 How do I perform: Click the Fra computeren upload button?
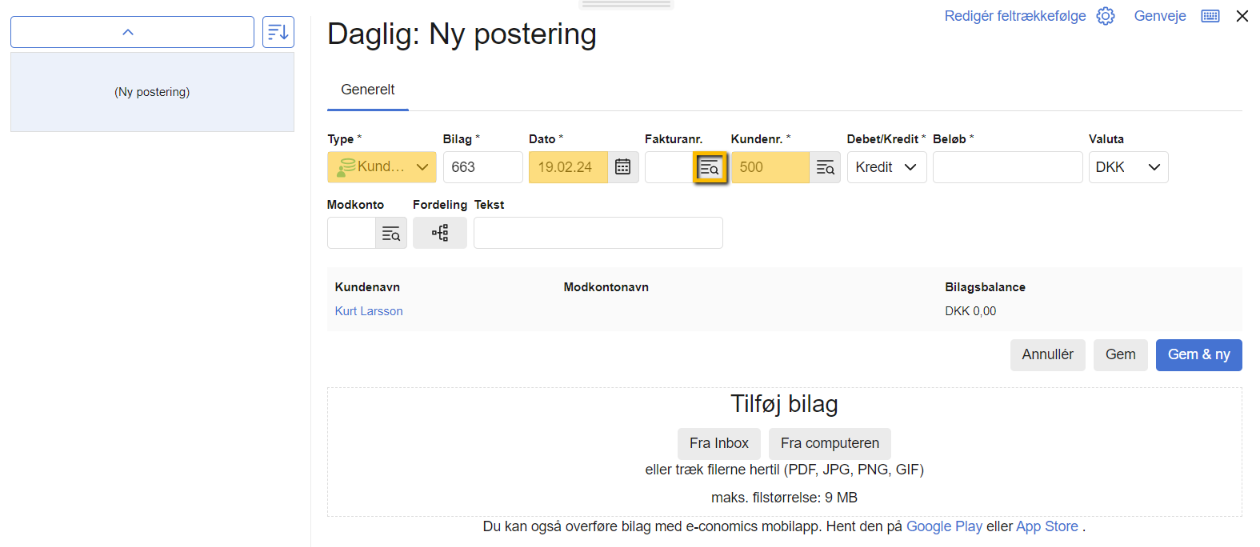coord(829,444)
